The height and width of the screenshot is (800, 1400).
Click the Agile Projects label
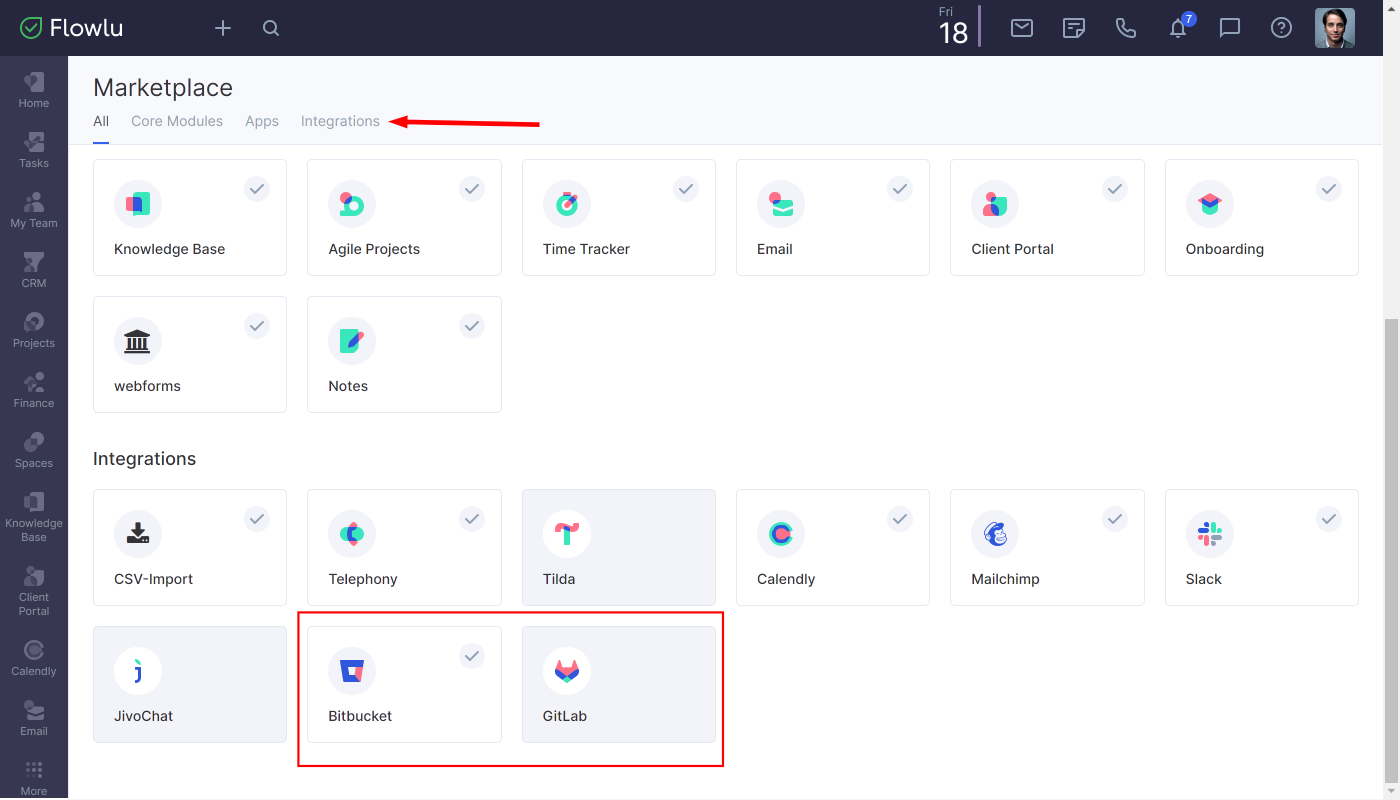374,249
